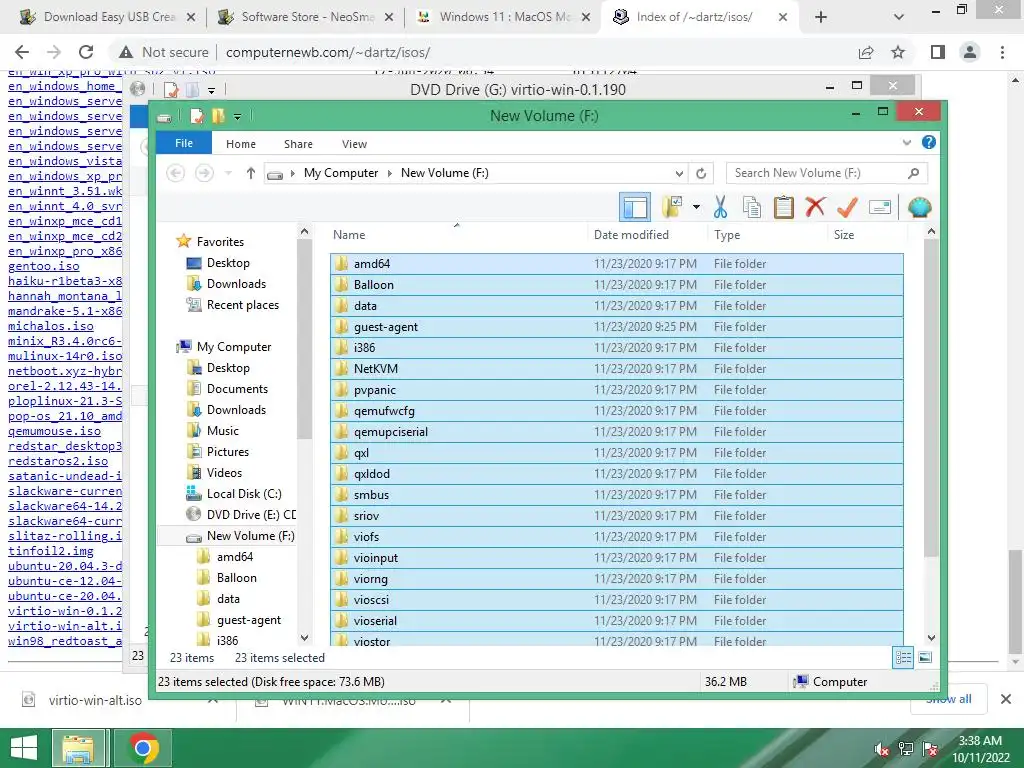This screenshot has height=768, width=1024.
Task: Open the Home ribbon tab
Action: pos(241,144)
